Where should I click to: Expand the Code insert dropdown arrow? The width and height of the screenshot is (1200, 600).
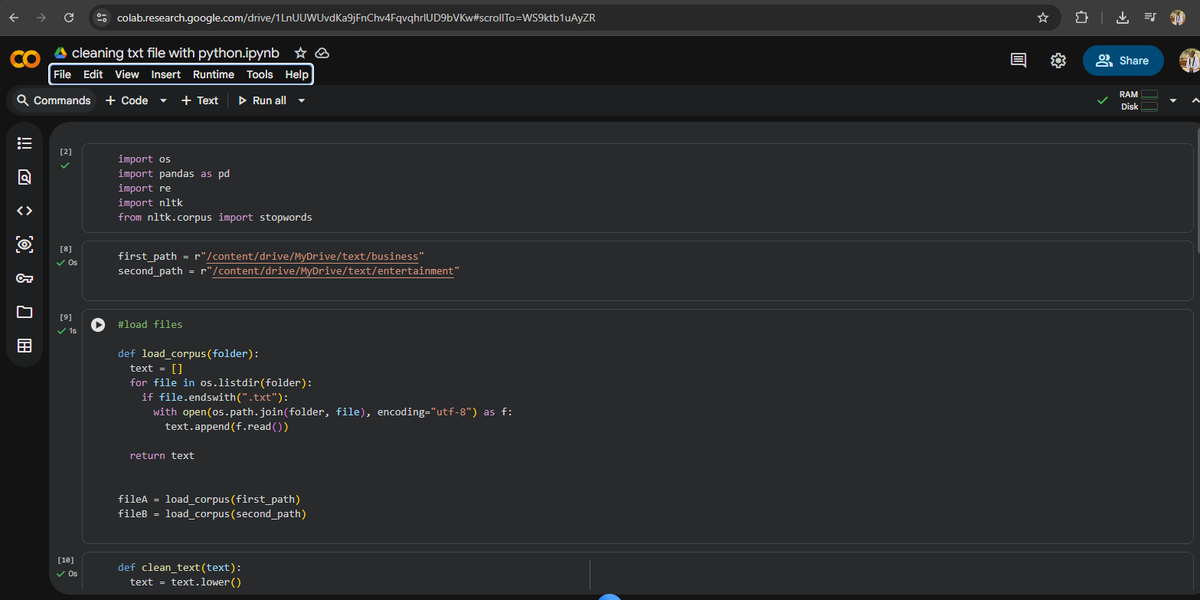(x=163, y=100)
